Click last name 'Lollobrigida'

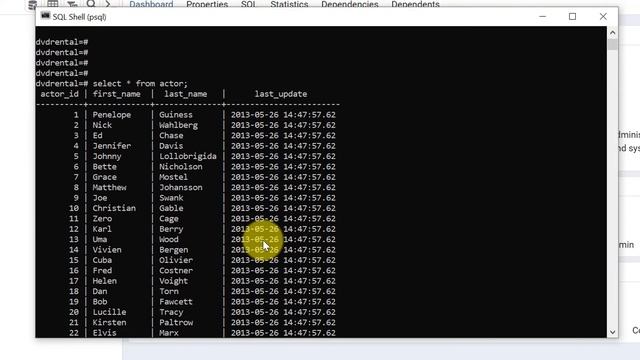pos(188,156)
